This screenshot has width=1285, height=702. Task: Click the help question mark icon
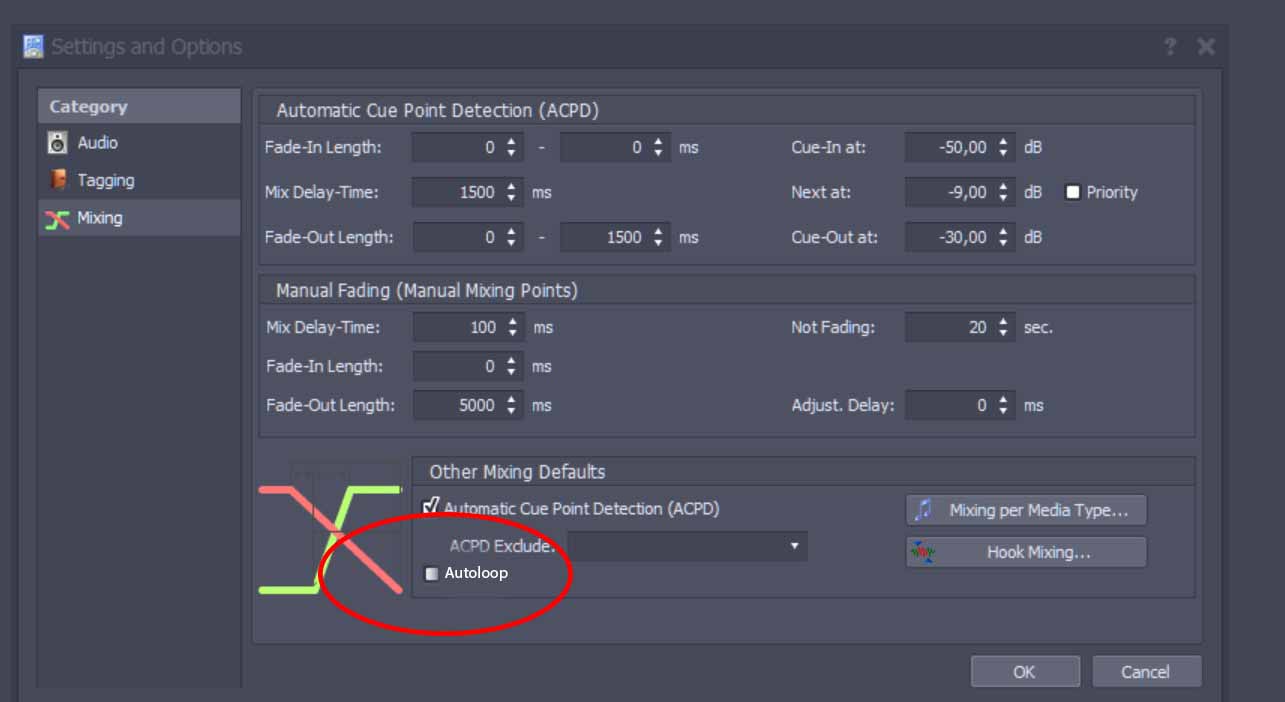(x=1170, y=47)
